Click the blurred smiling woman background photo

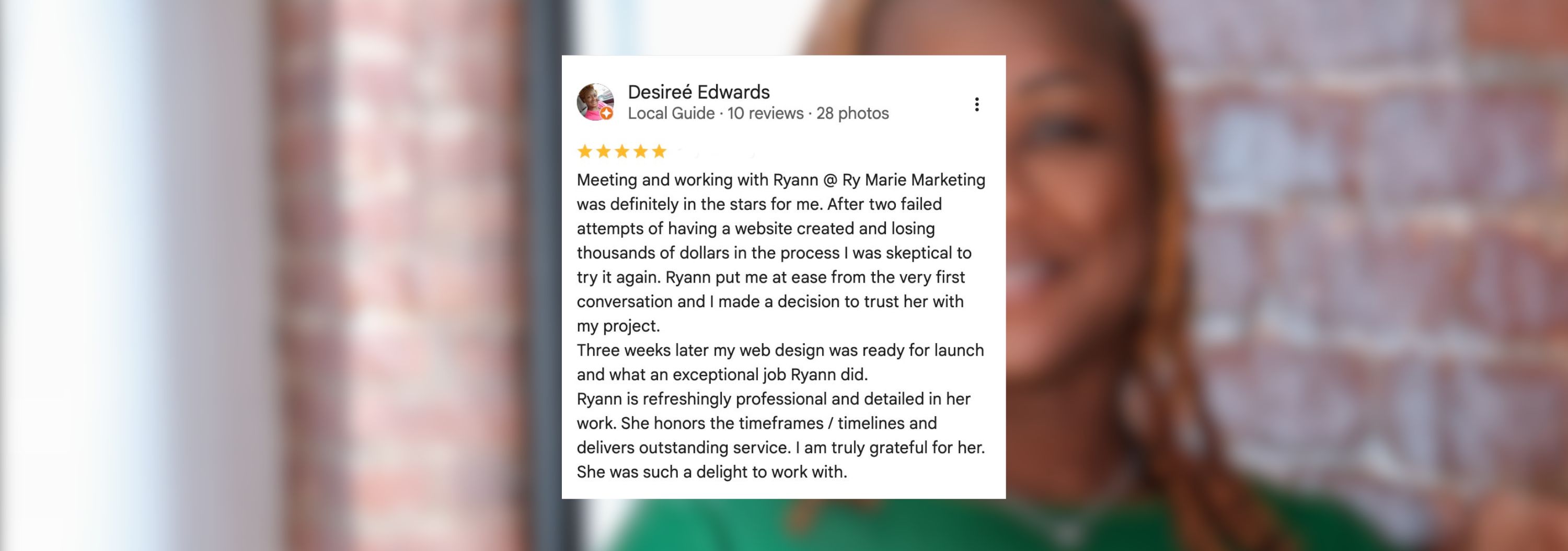[x=1217, y=243]
